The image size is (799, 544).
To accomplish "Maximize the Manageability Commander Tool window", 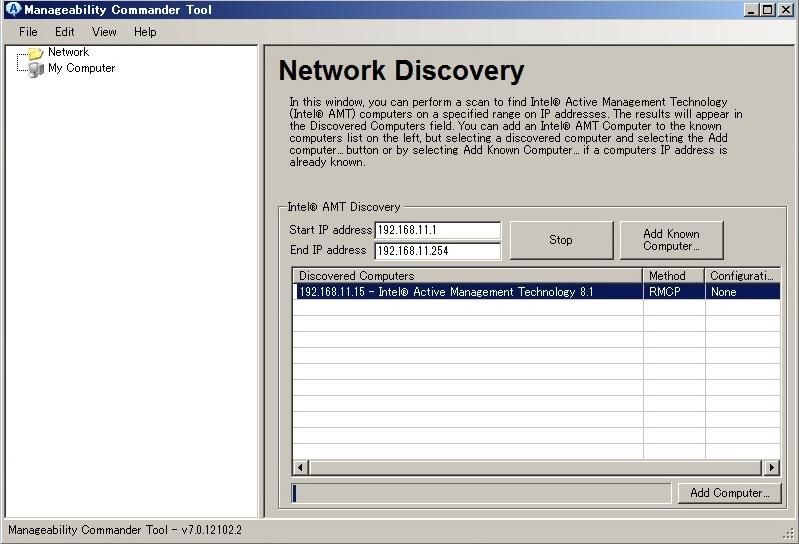I will (767, 10).
